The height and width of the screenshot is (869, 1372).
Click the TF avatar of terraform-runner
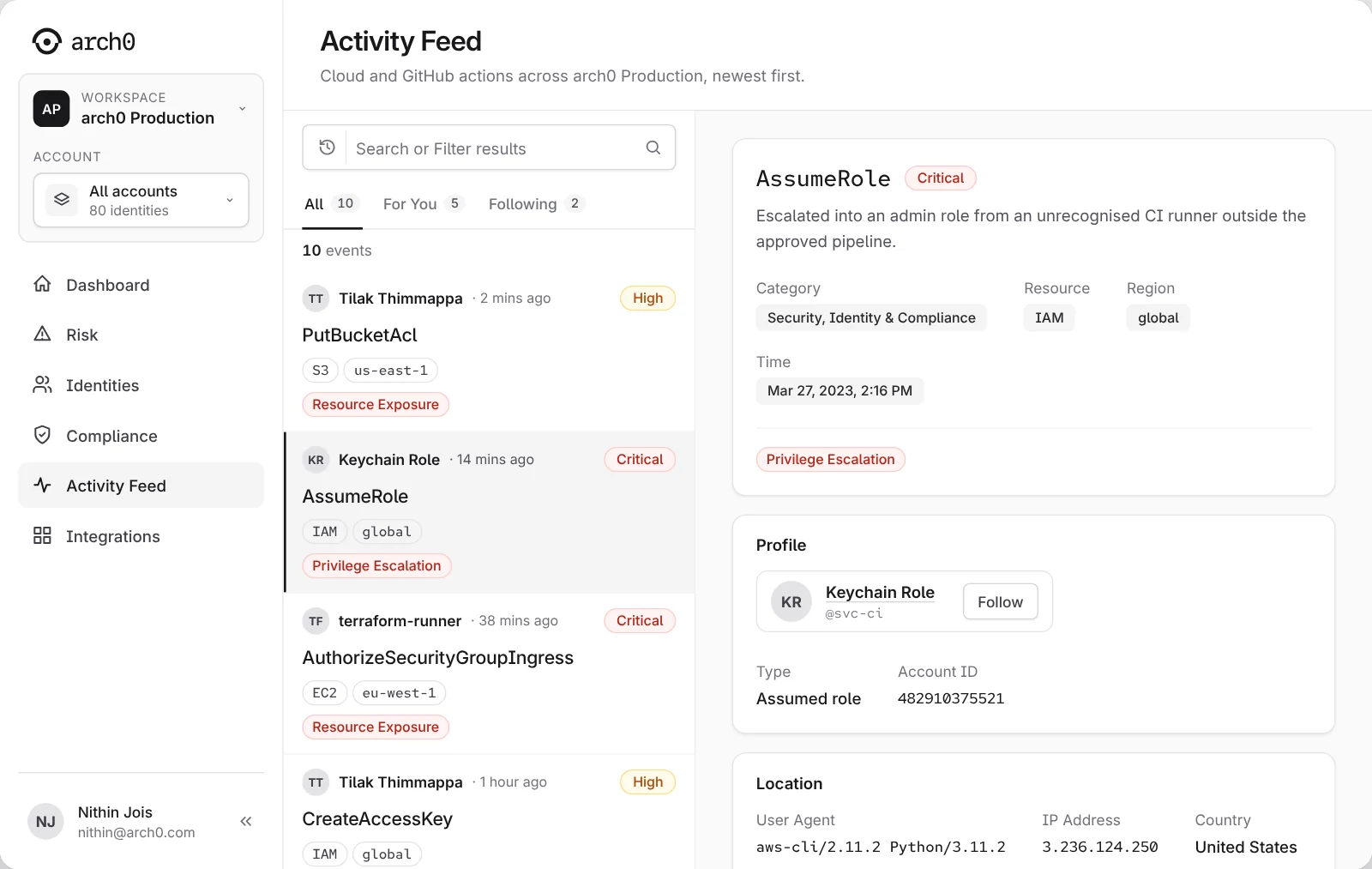316,620
